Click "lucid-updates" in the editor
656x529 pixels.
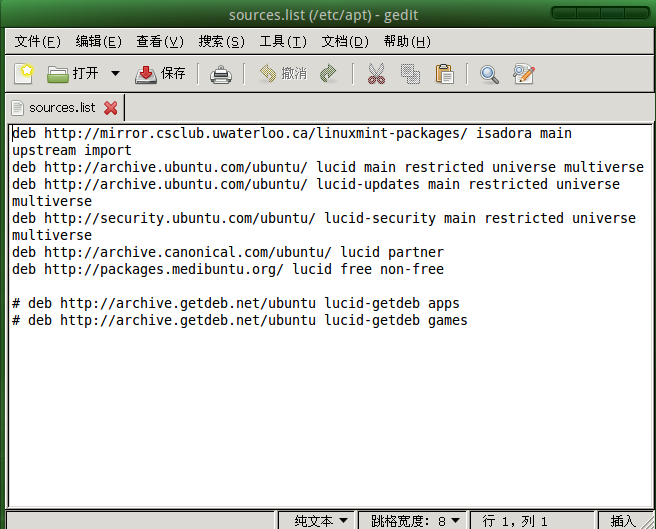coord(368,184)
